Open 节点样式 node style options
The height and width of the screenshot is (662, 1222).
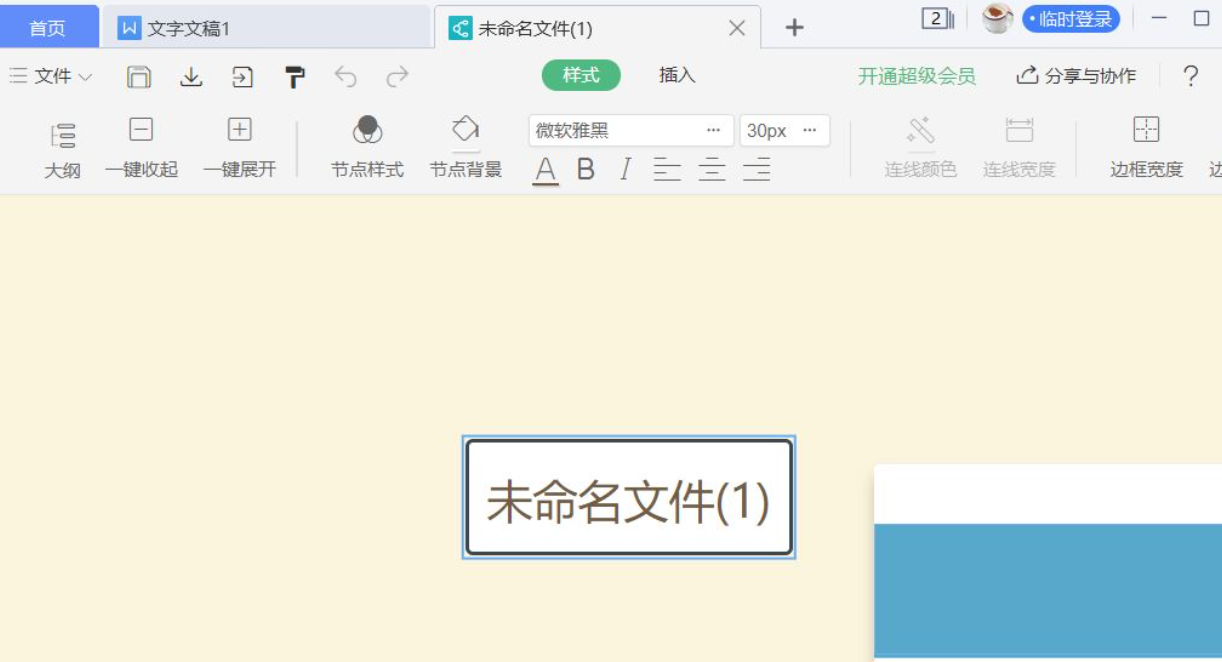point(367,149)
